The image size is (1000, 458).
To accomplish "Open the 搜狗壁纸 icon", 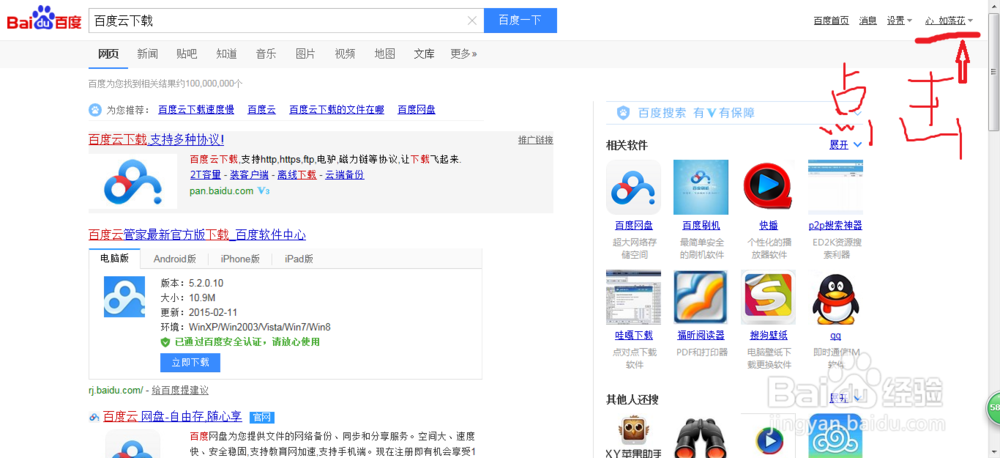I will click(x=768, y=297).
